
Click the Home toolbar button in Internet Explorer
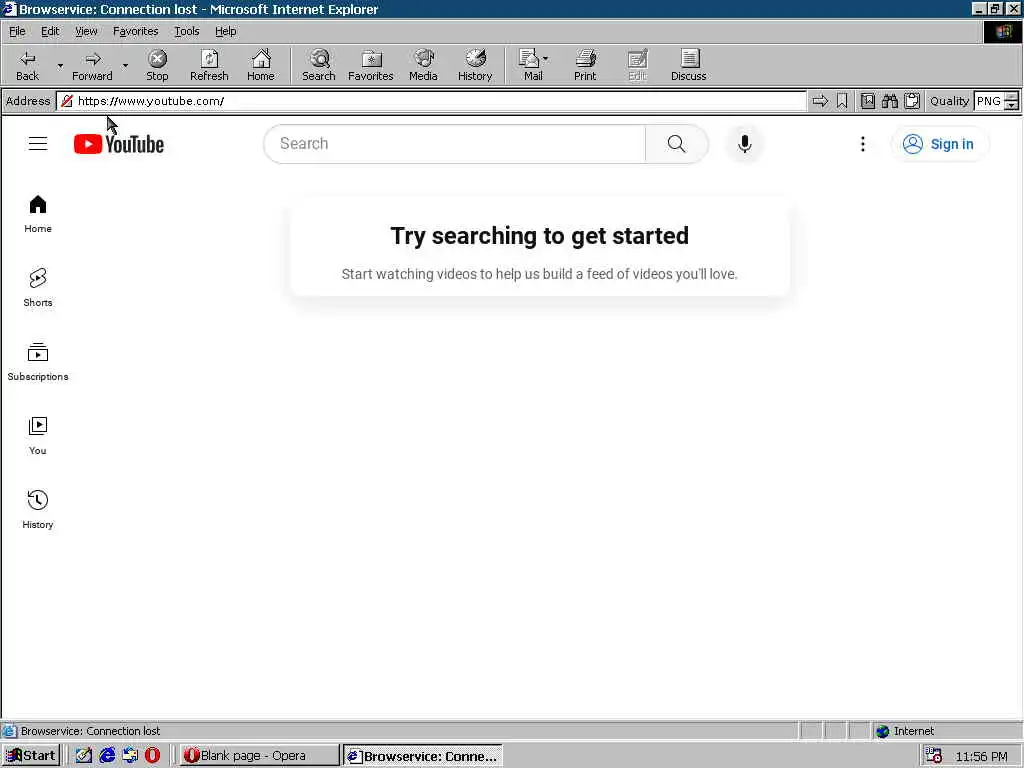click(261, 65)
